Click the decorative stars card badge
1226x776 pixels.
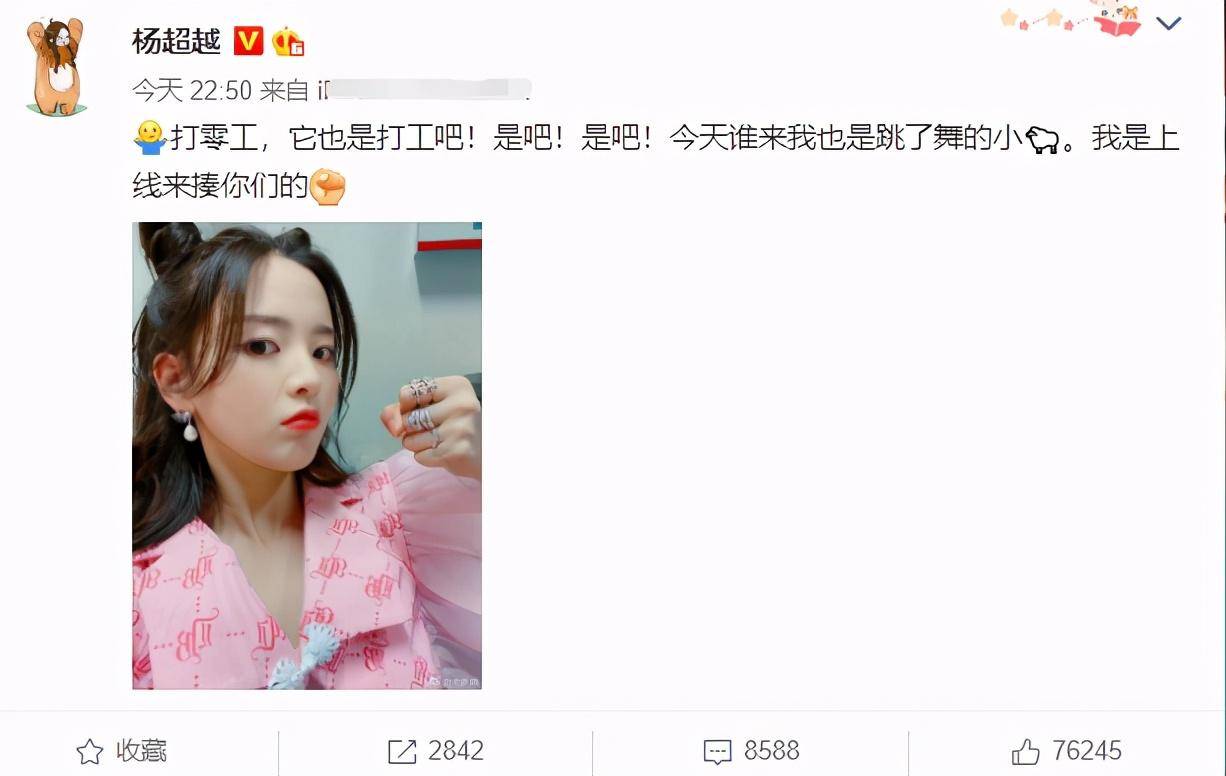1071,20
